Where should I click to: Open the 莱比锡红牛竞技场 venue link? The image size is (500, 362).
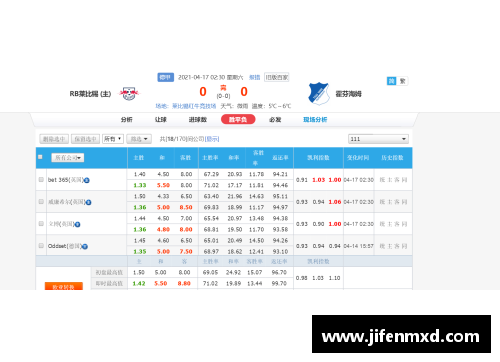[194, 106]
